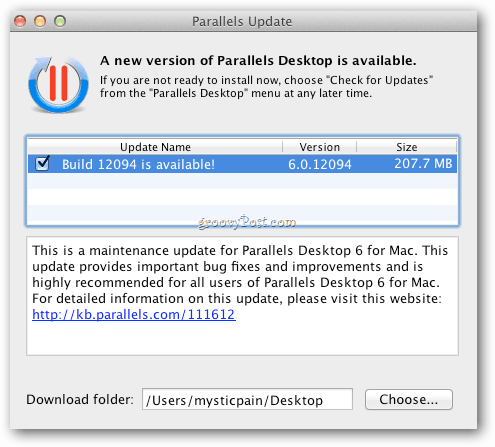Open the kb.parallels.com/111612 link
The image size is (495, 447).
point(134,314)
